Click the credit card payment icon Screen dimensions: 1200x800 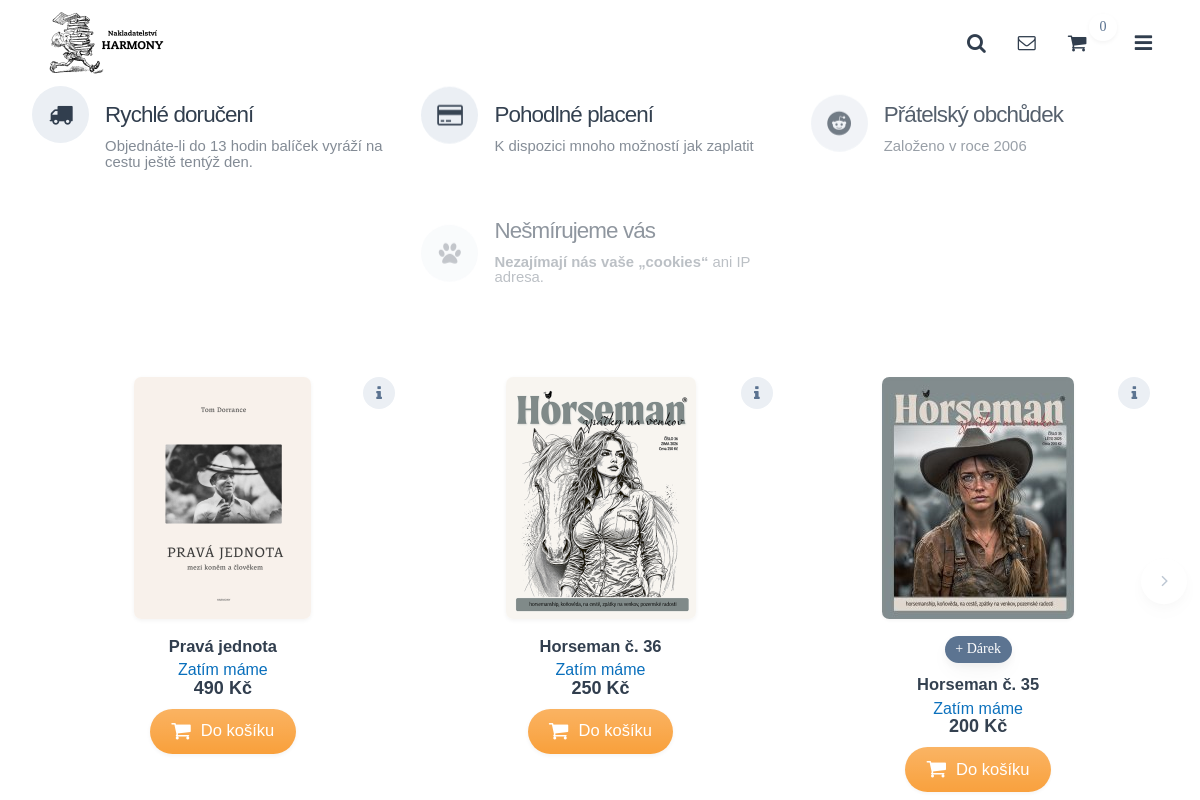click(x=450, y=115)
